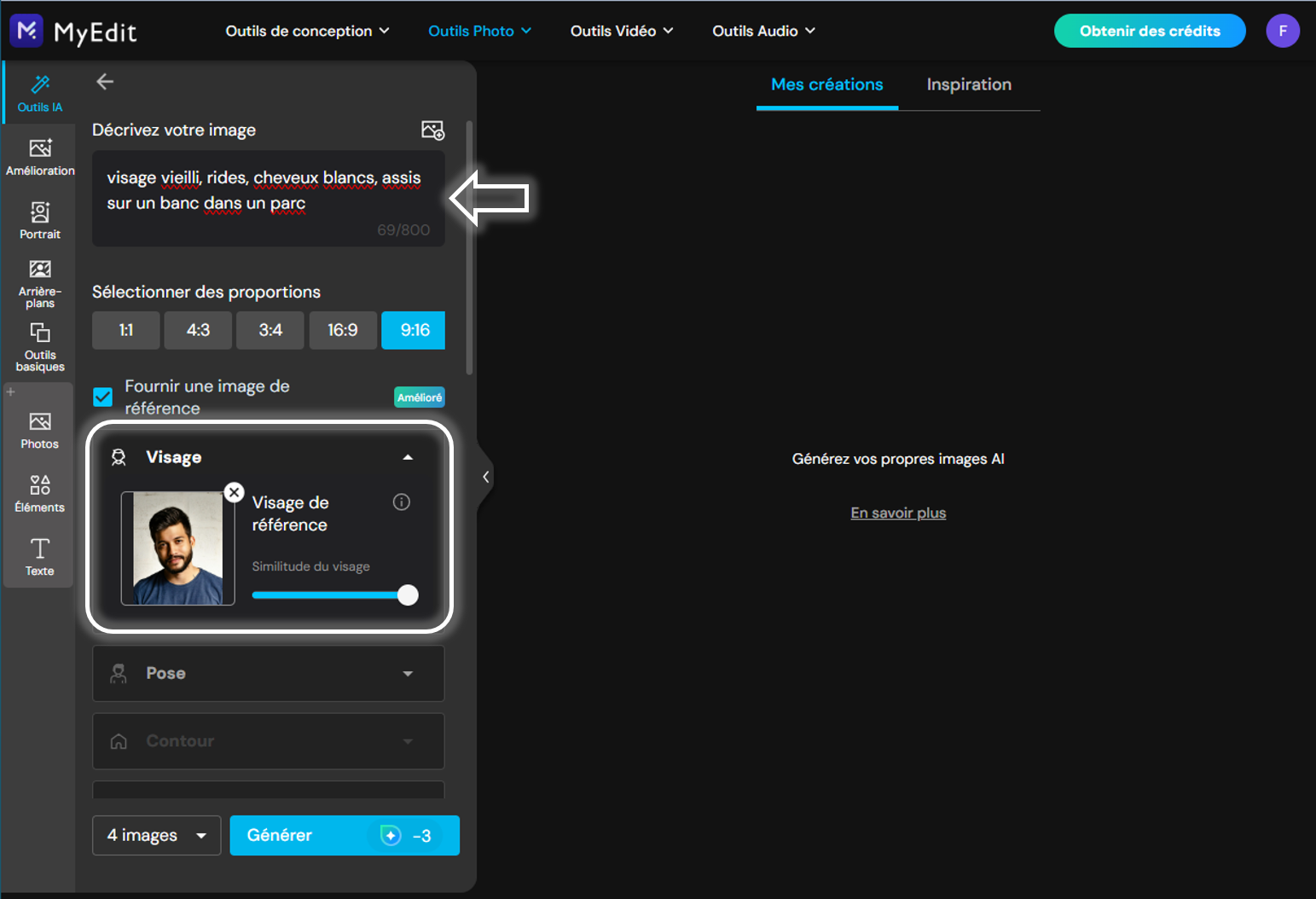Uncheck Fournir une image de référence
1316x899 pixels.
point(102,397)
